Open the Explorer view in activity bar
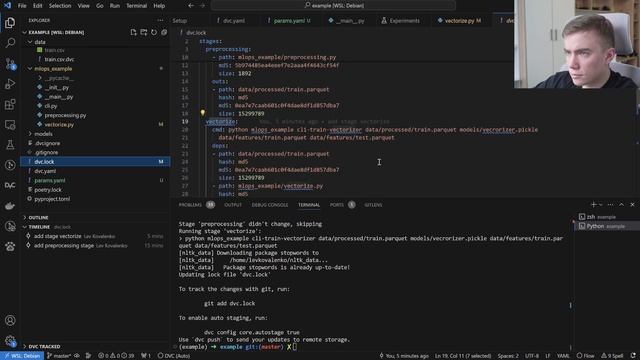The image size is (640, 360). 10,22
